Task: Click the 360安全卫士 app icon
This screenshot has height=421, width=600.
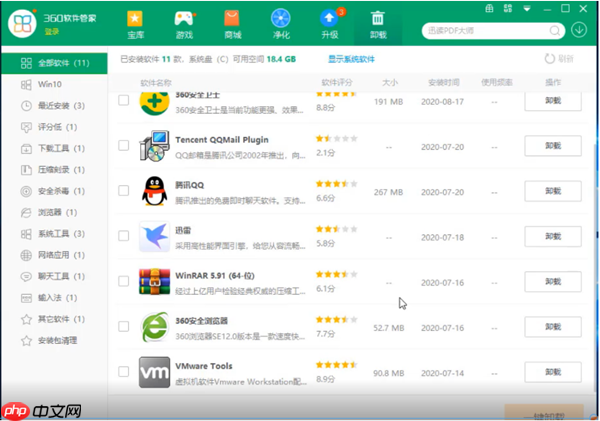Action: pyautogui.click(x=154, y=103)
